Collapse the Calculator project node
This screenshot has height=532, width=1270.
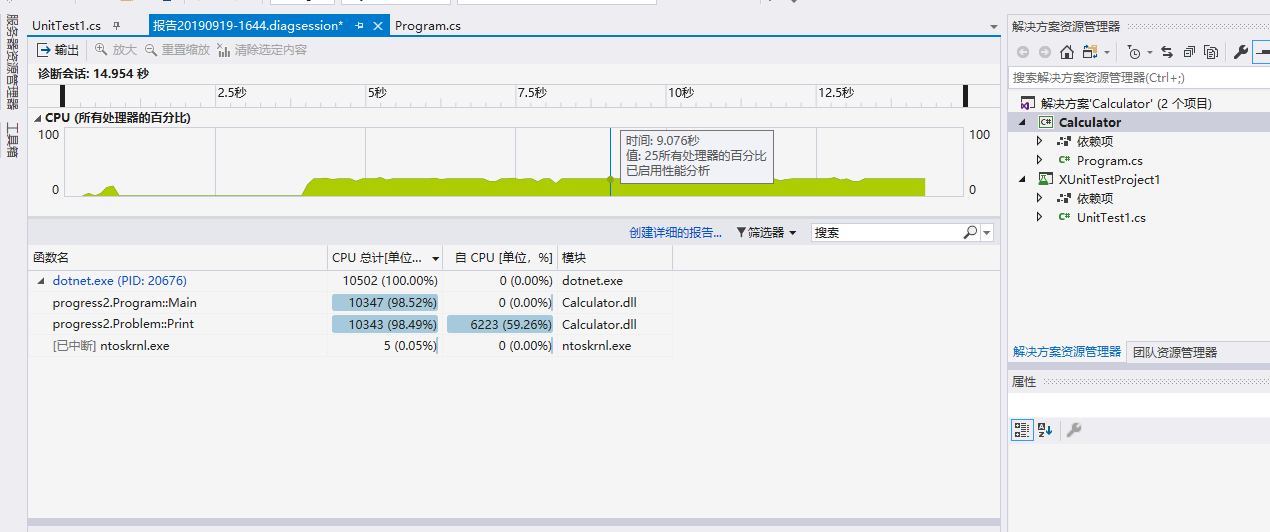tap(1023, 122)
